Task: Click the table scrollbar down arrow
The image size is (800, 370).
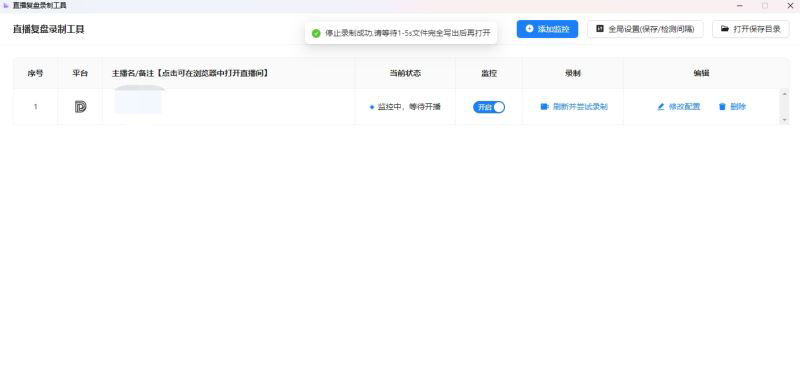Action: point(785,120)
